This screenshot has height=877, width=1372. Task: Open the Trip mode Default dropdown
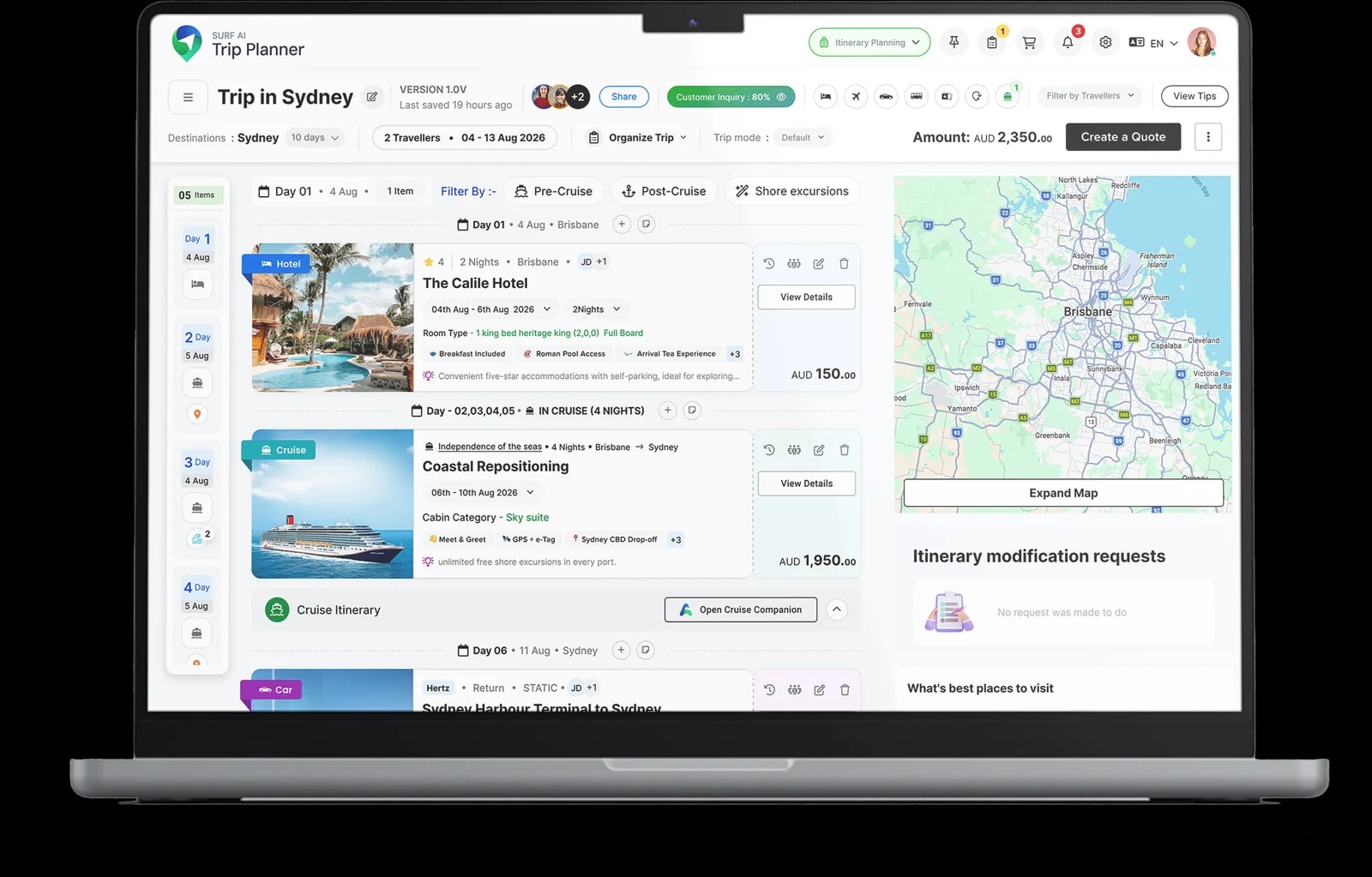803,137
